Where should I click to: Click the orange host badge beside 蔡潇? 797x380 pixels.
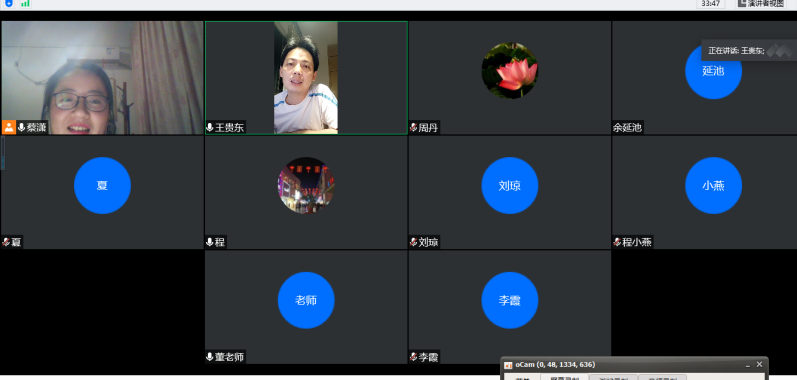click(9, 128)
